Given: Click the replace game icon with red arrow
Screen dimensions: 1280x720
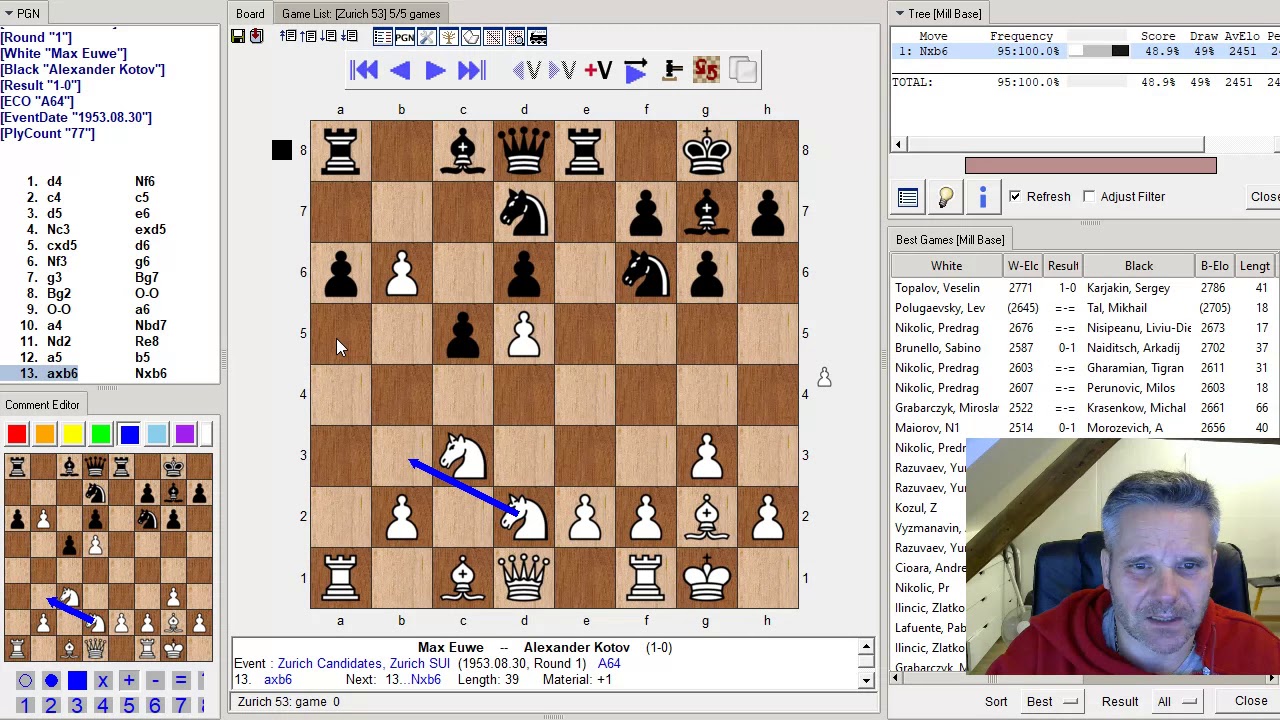Looking at the screenshot, I should (x=256, y=37).
